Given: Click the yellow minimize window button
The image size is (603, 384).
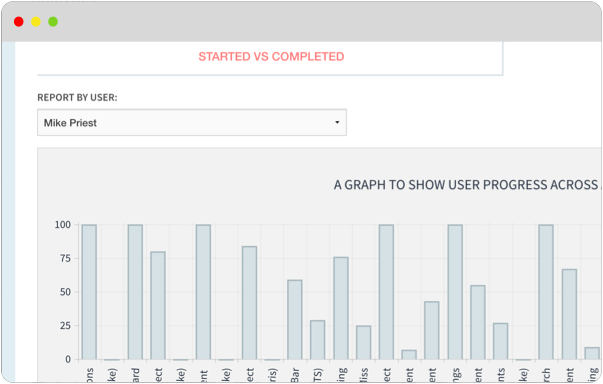Looking at the screenshot, I should click(x=36, y=22).
